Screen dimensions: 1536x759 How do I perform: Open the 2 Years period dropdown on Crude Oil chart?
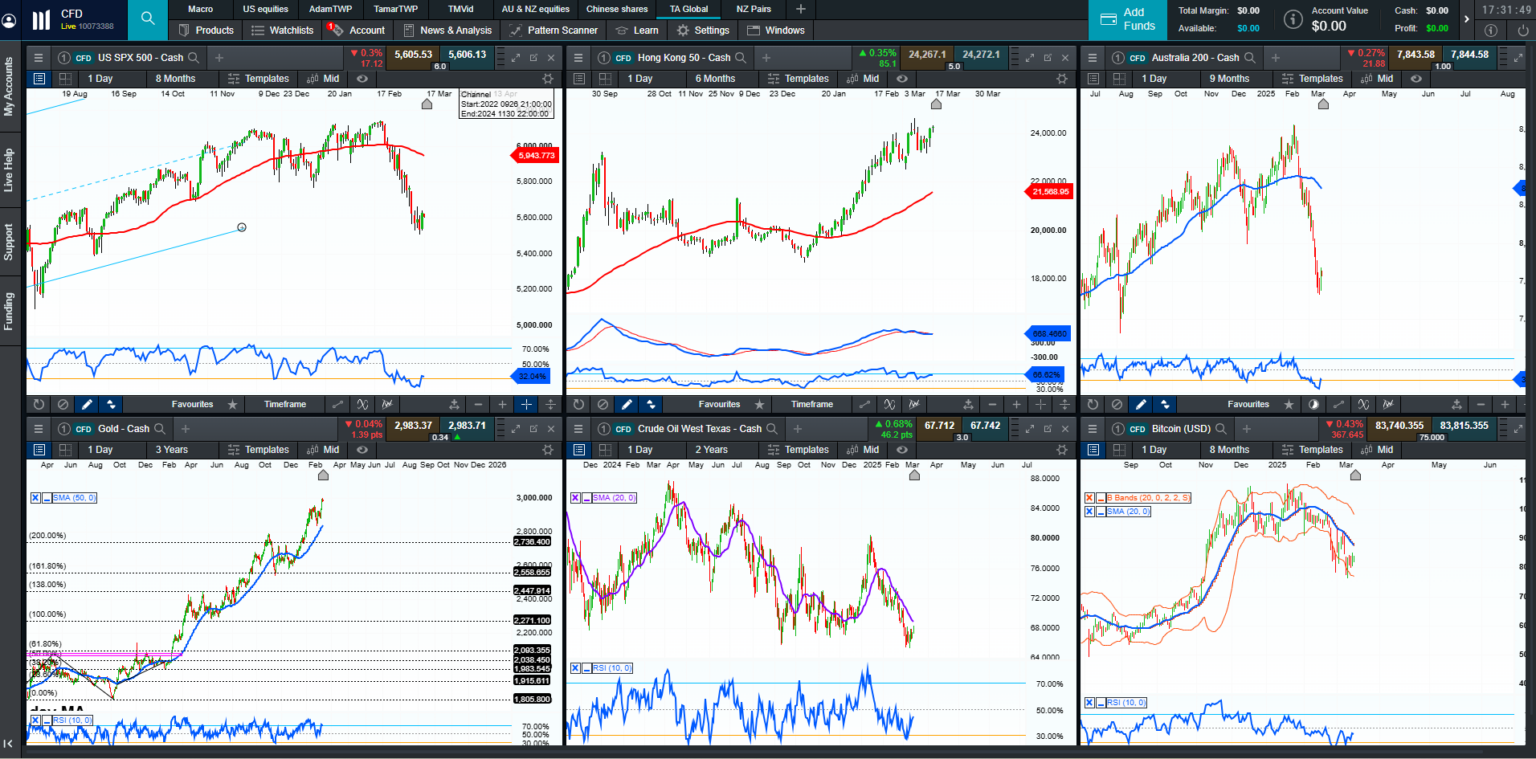[711, 449]
